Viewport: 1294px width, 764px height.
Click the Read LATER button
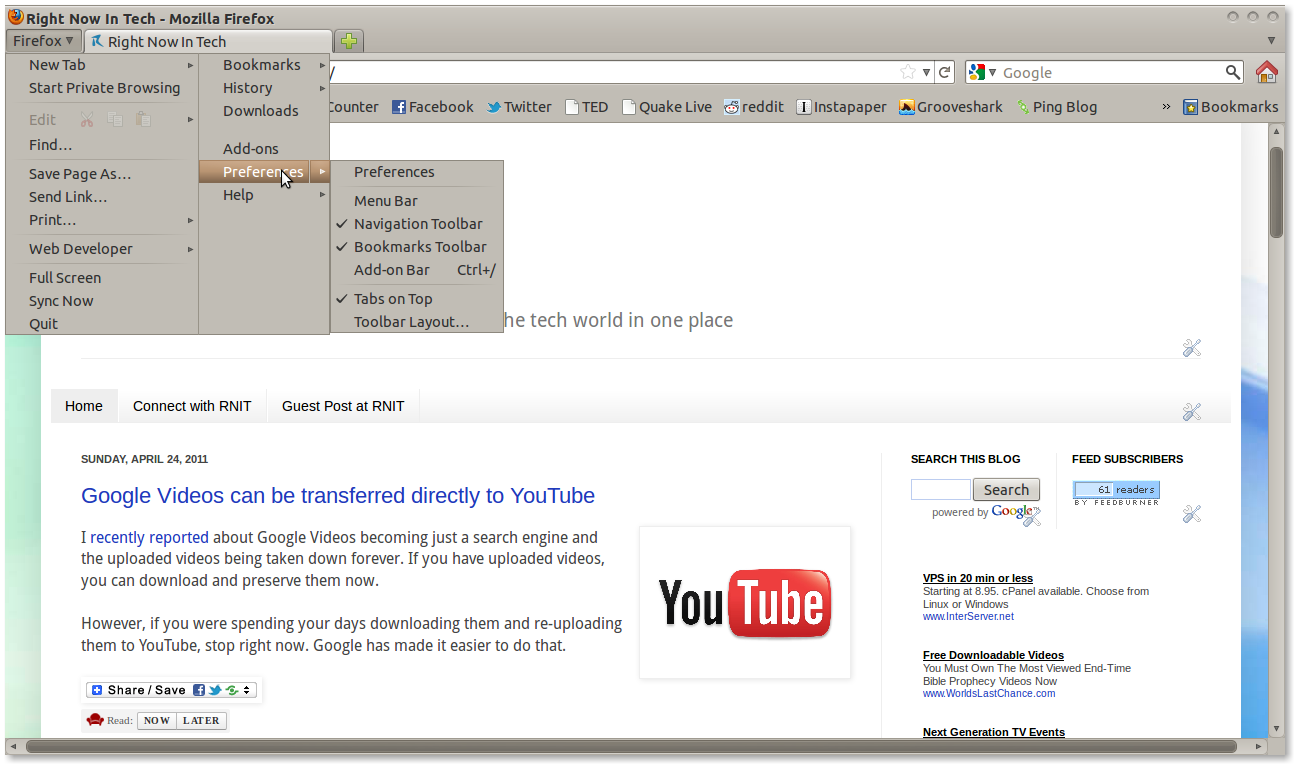201,720
